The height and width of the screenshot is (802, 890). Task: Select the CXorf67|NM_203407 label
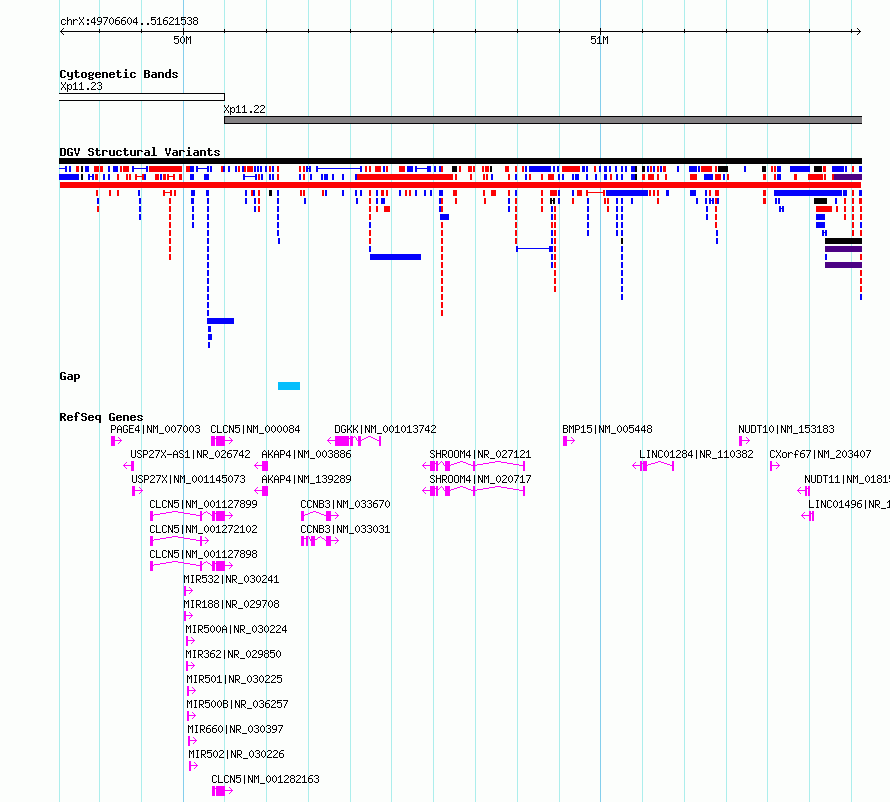click(x=820, y=454)
